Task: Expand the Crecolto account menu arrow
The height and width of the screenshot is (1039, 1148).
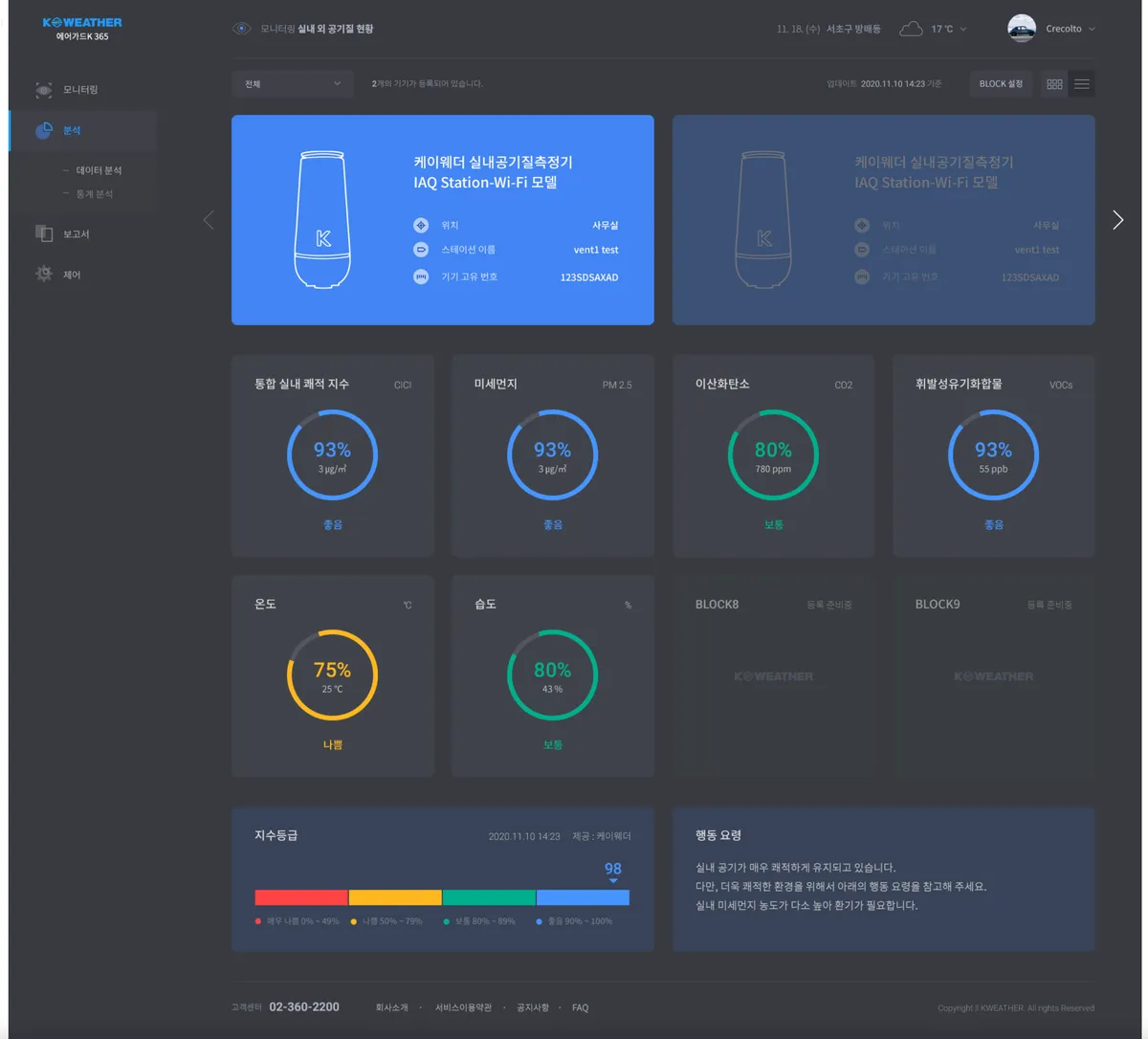Action: [x=1092, y=30]
